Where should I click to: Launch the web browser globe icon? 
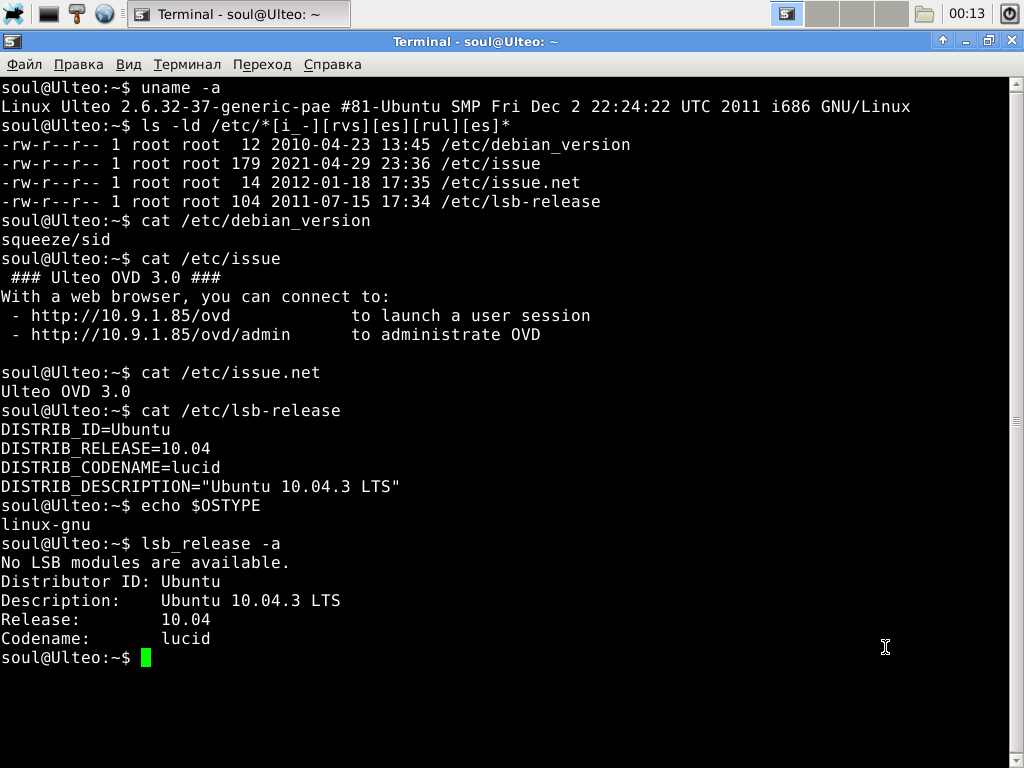pos(104,14)
